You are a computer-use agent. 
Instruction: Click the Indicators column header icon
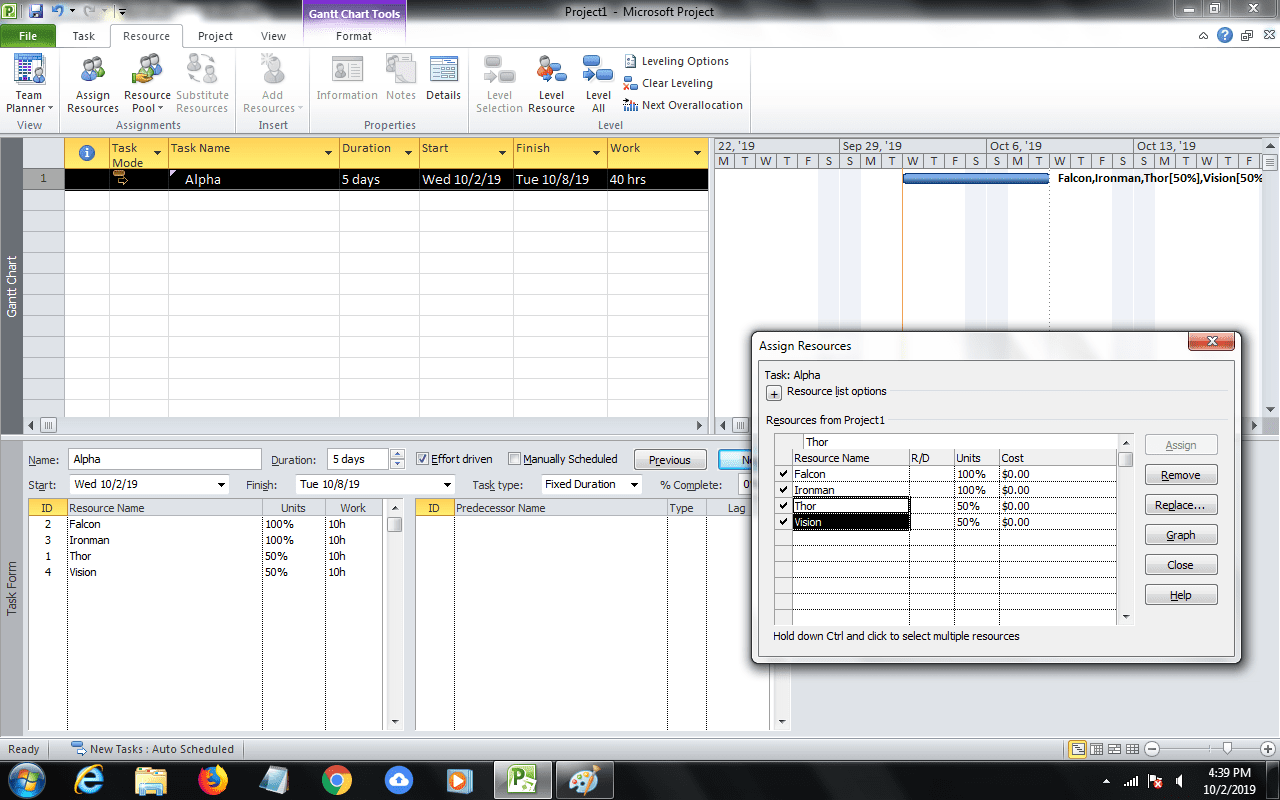87,152
